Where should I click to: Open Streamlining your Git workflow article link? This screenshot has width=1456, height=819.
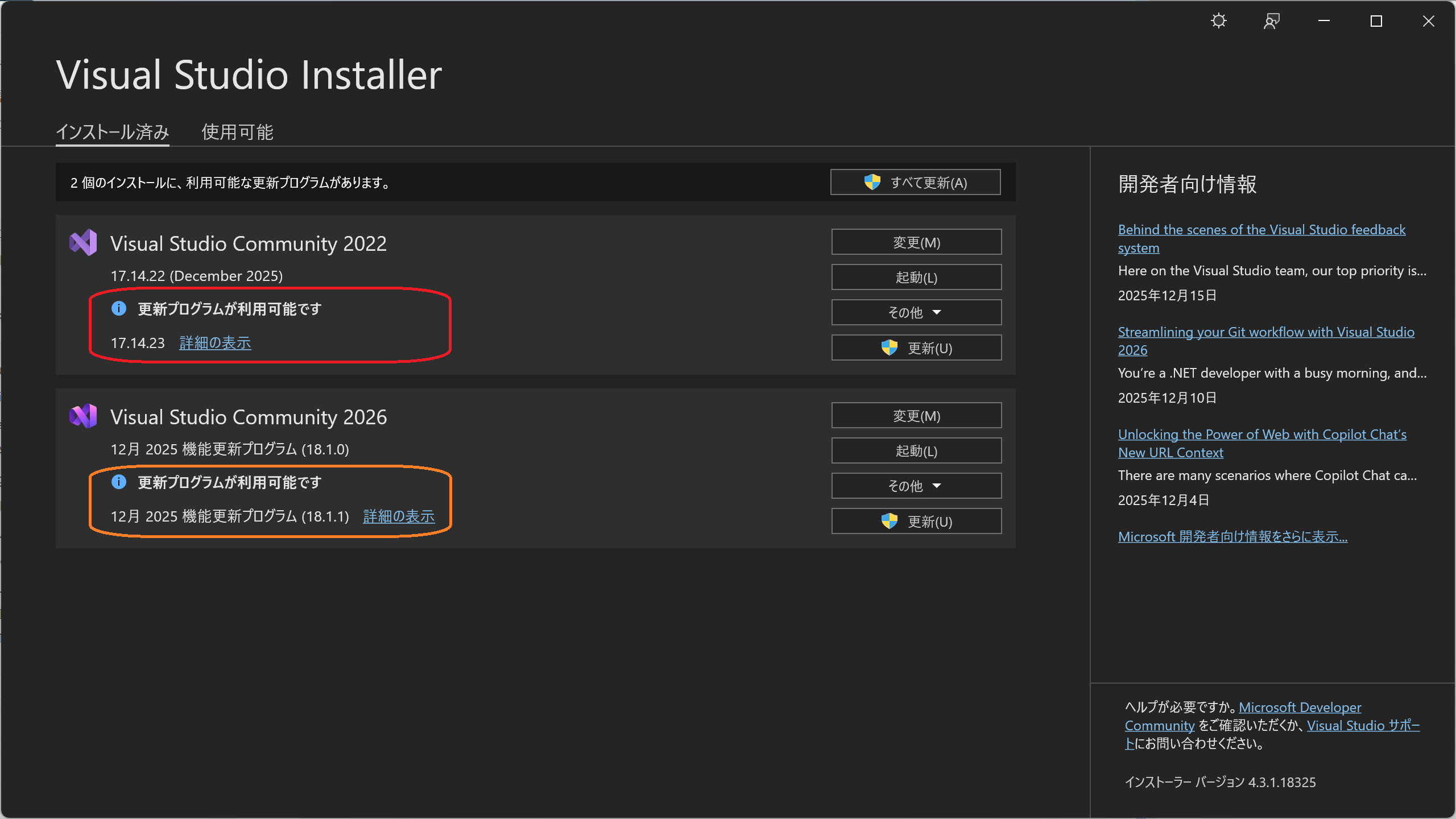1265,332
